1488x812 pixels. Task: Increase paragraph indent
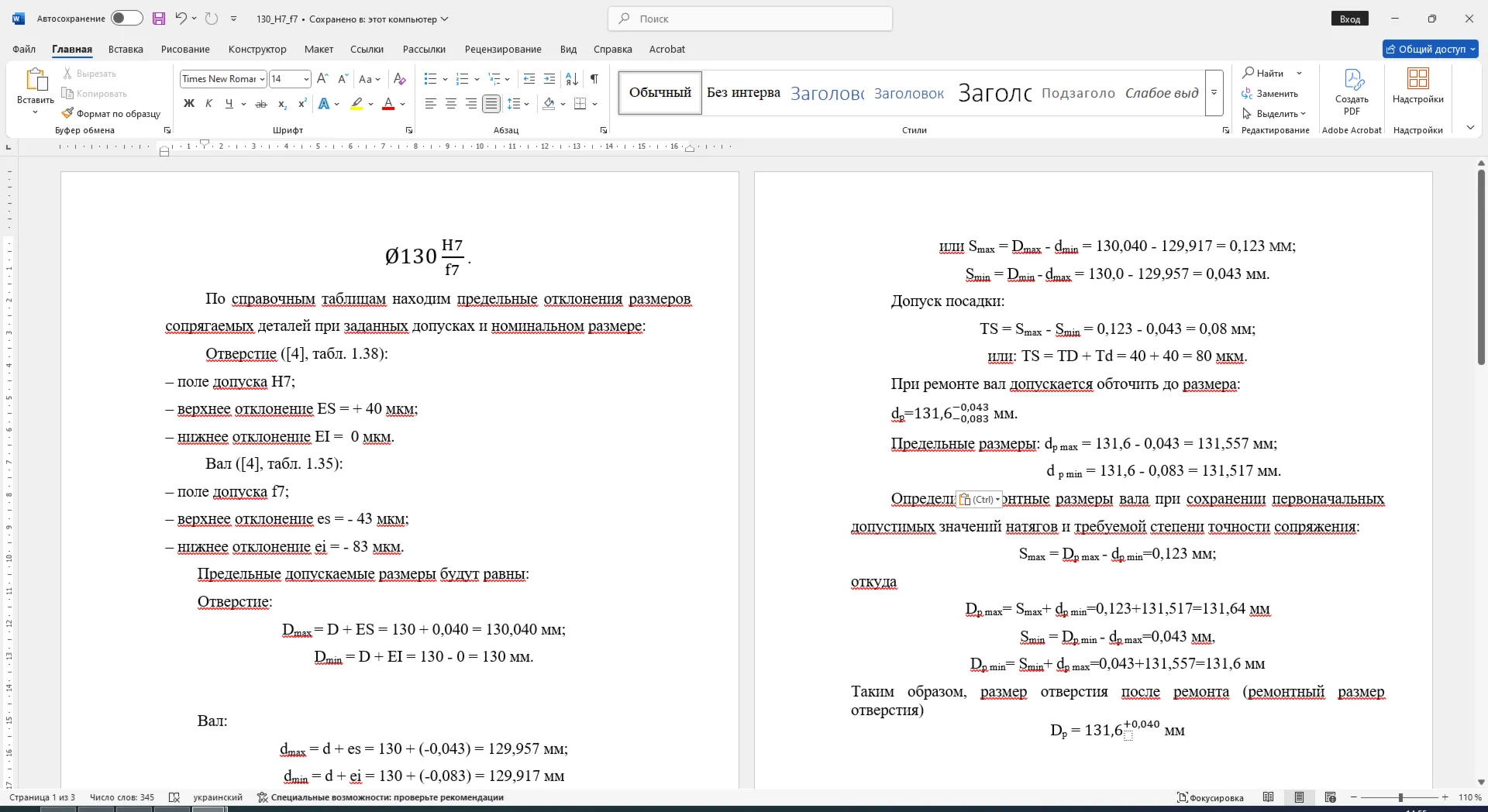pos(549,79)
